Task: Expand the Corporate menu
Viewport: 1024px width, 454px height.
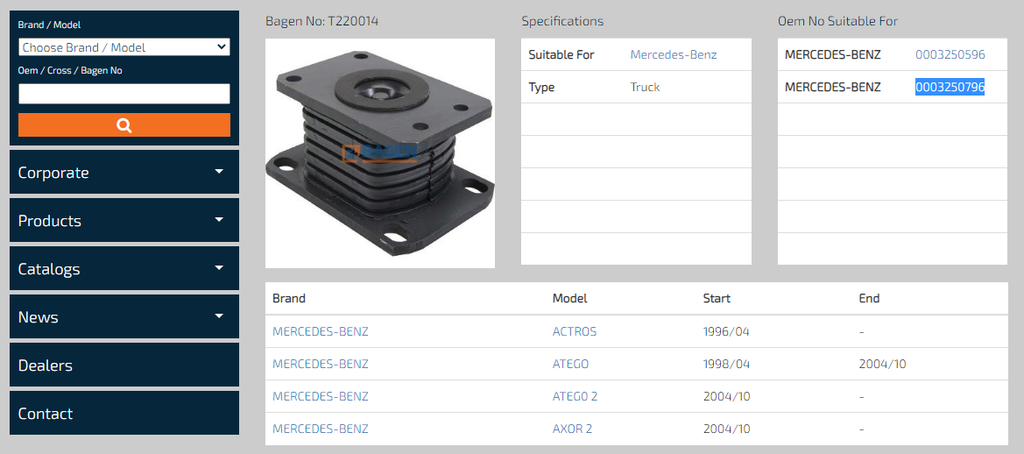Action: click(124, 172)
